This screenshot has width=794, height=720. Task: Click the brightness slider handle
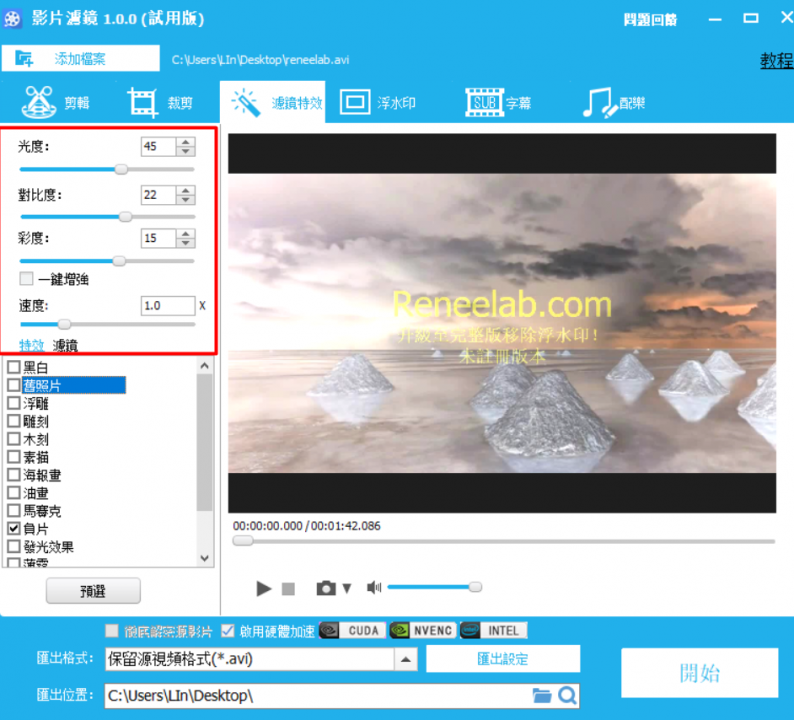point(121,169)
